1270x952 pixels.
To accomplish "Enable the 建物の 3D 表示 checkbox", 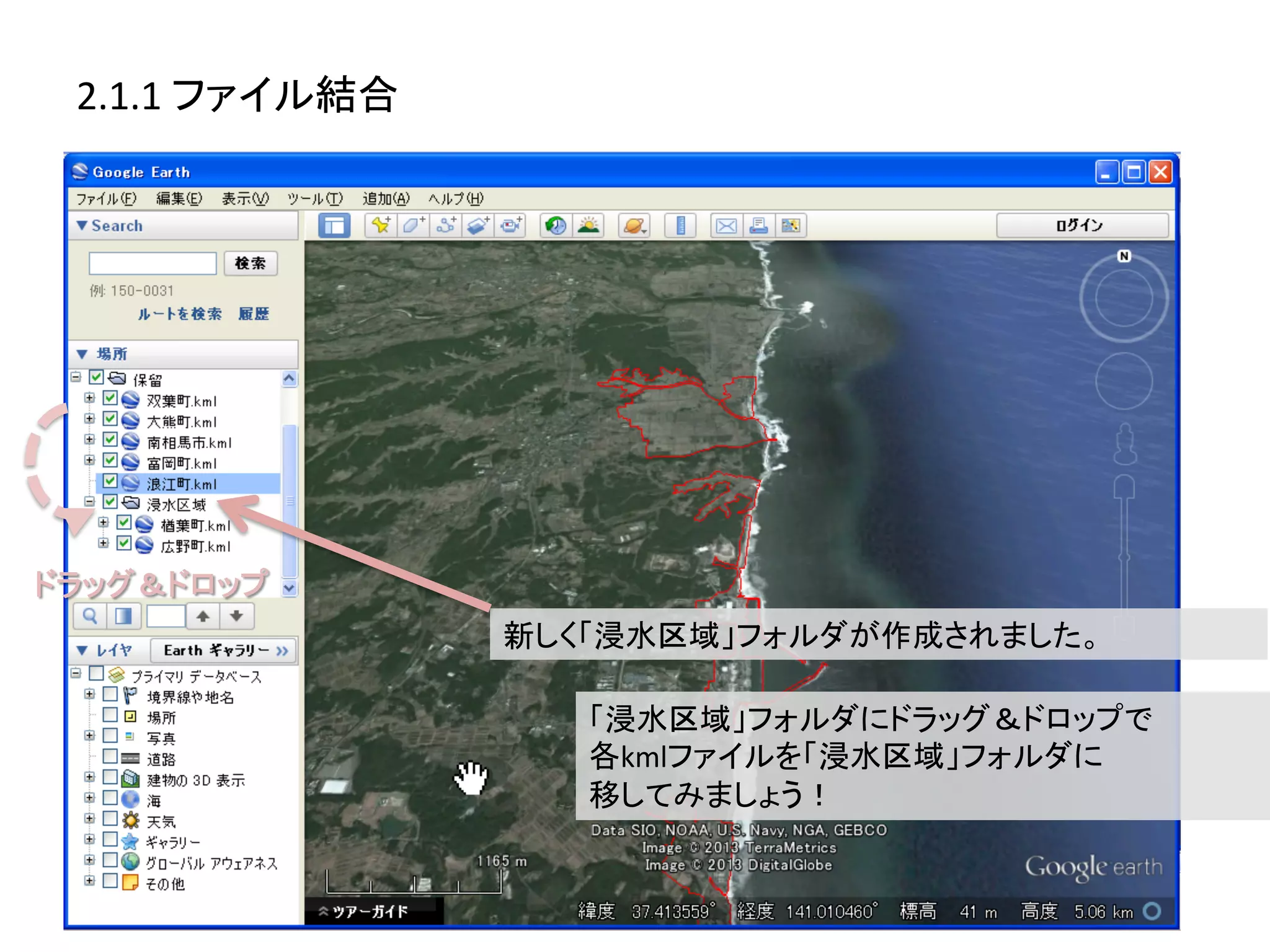I will [110, 777].
